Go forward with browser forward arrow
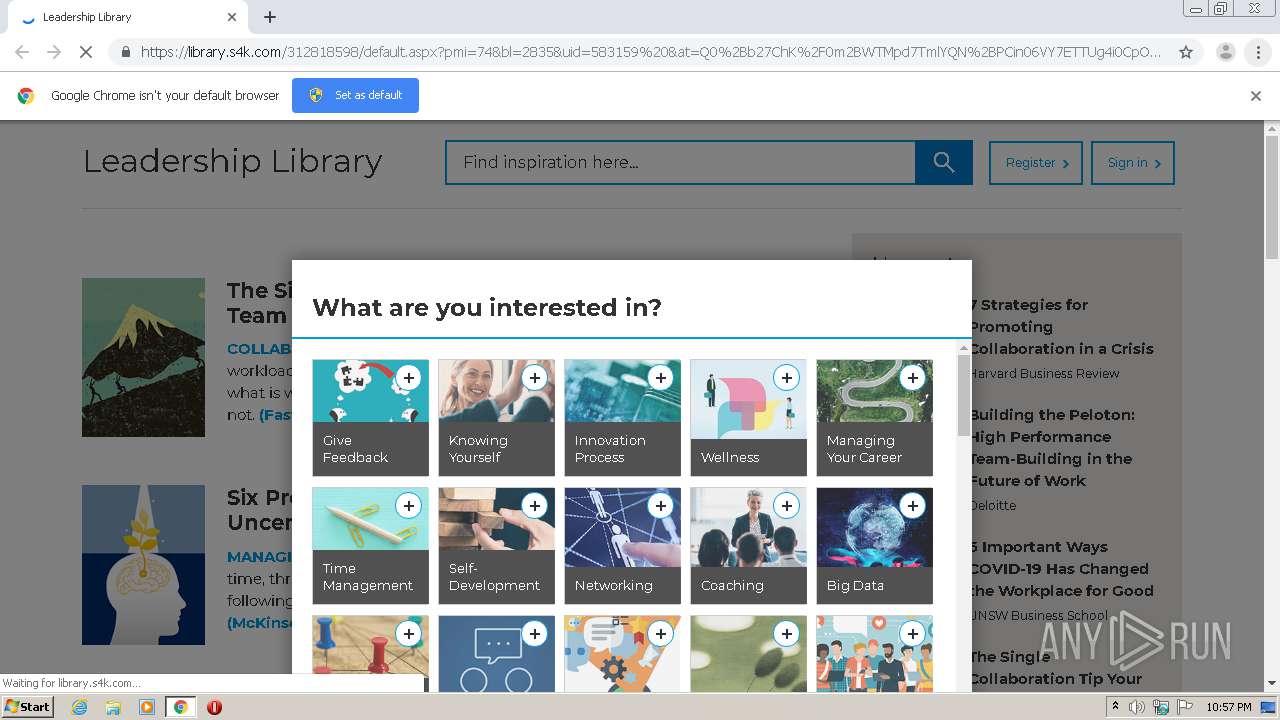The width and height of the screenshot is (1280, 720). tap(54, 52)
